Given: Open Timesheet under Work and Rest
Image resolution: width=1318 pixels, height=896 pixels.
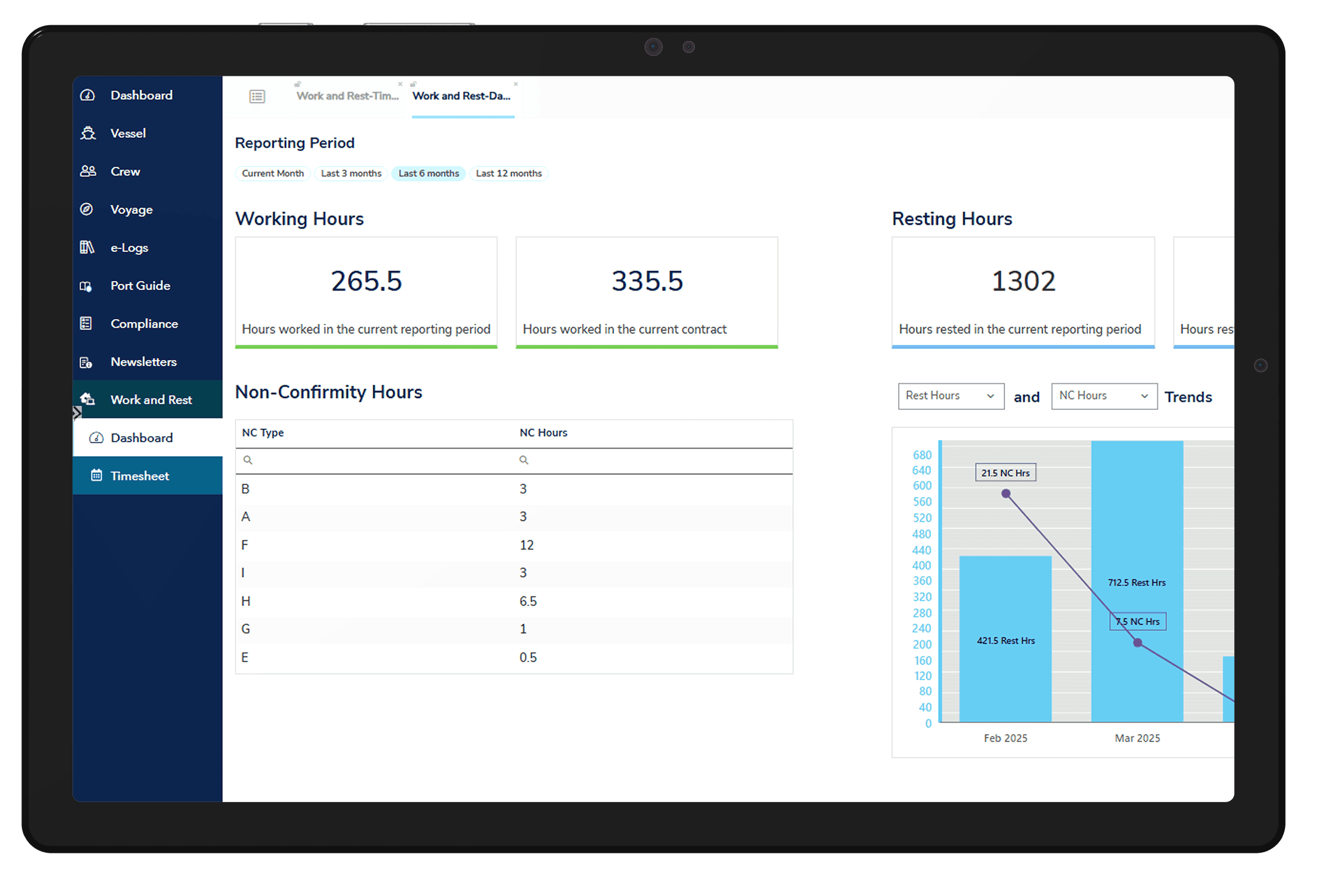Looking at the screenshot, I should (139, 476).
